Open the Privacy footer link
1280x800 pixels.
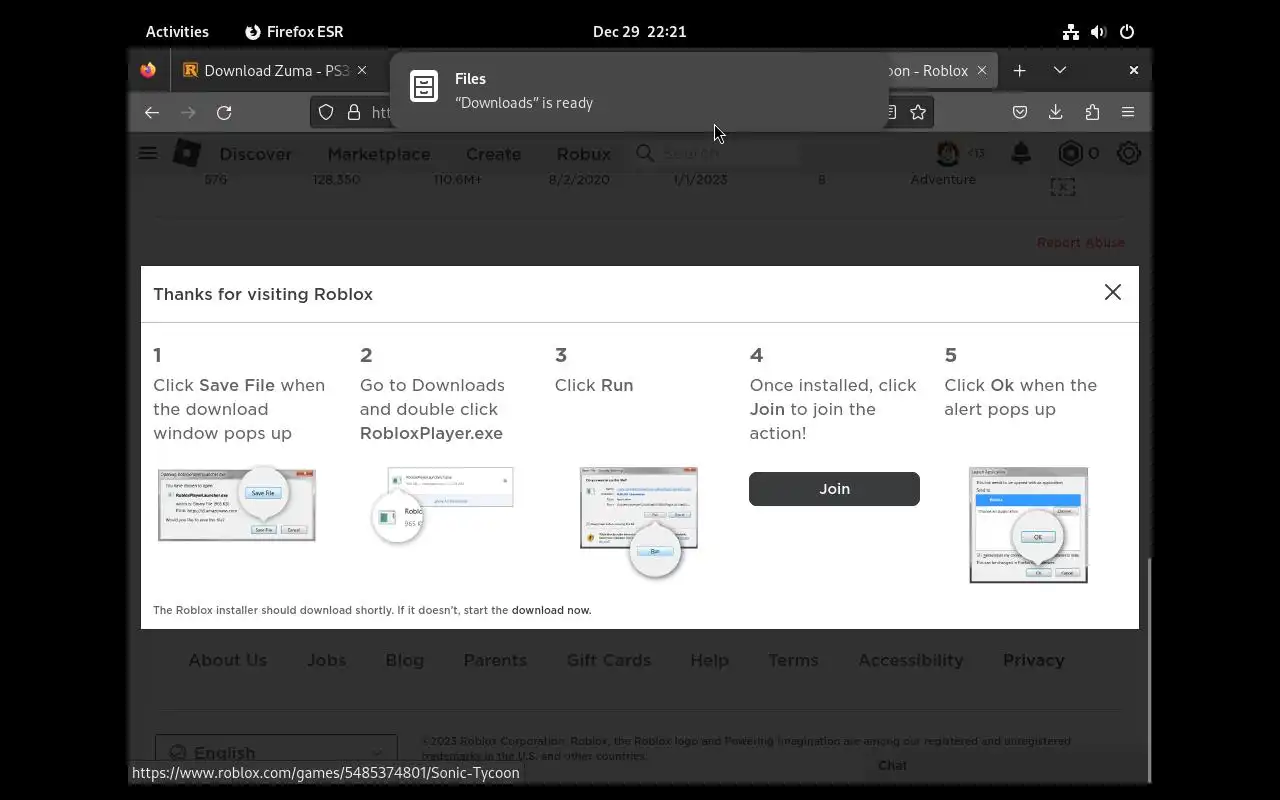pos(1034,660)
